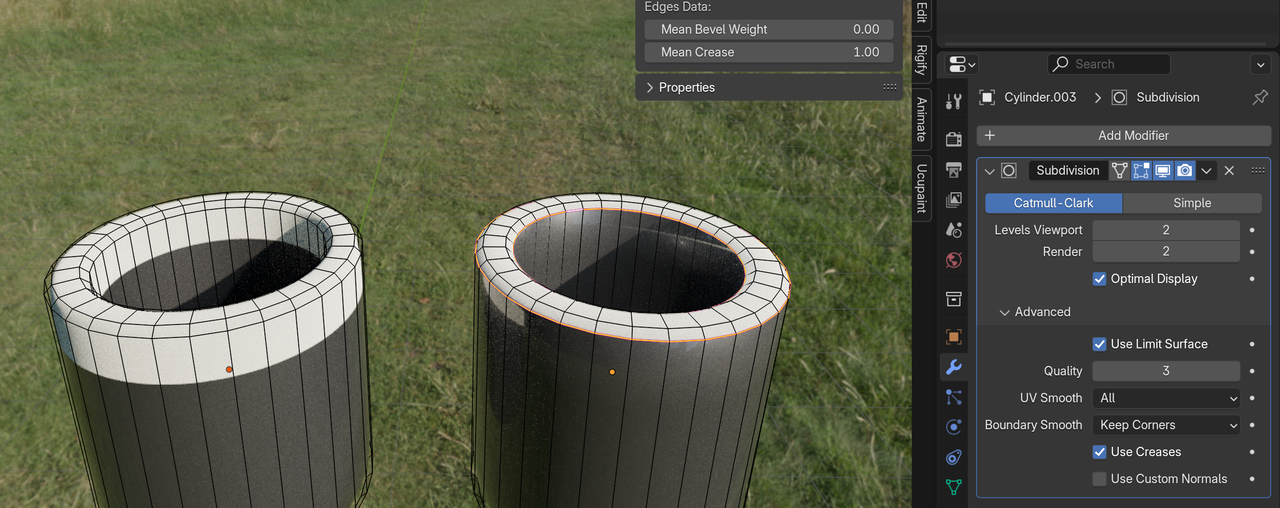Open the Modifiers wrench tab

coord(954,367)
